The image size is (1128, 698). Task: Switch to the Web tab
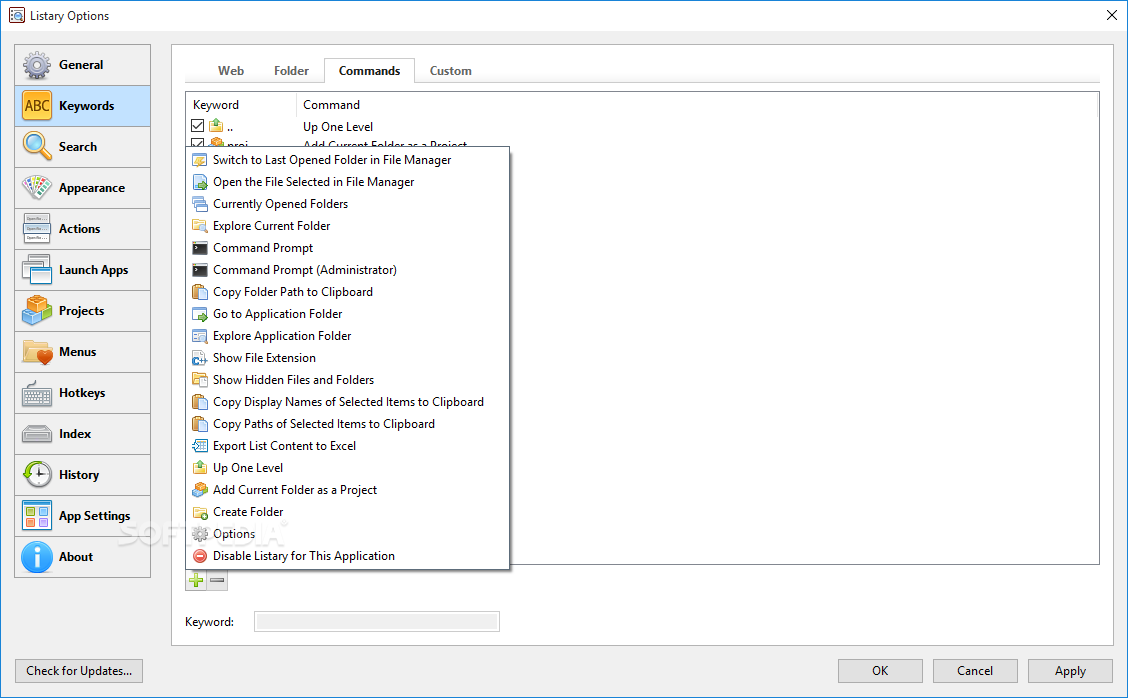[231, 71]
